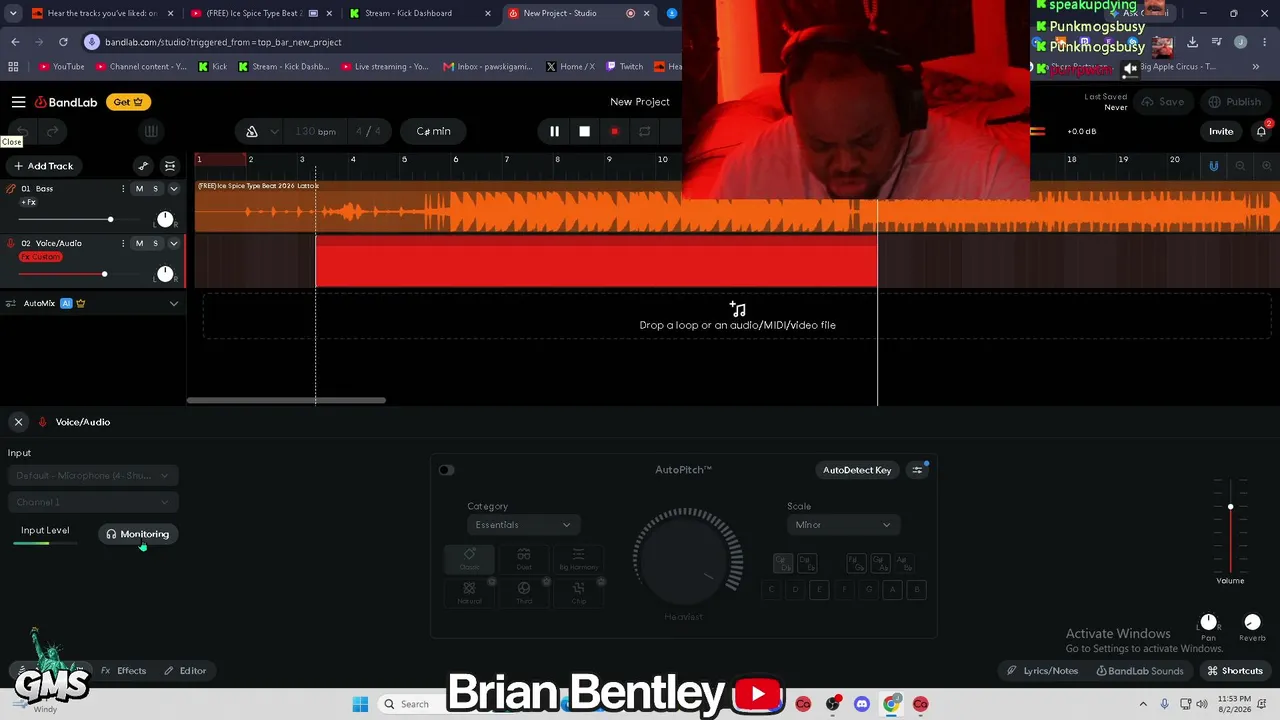
Task: Toggle the snap-to-grid magnet
Action: pyautogui.click(x=1214, y=166)
